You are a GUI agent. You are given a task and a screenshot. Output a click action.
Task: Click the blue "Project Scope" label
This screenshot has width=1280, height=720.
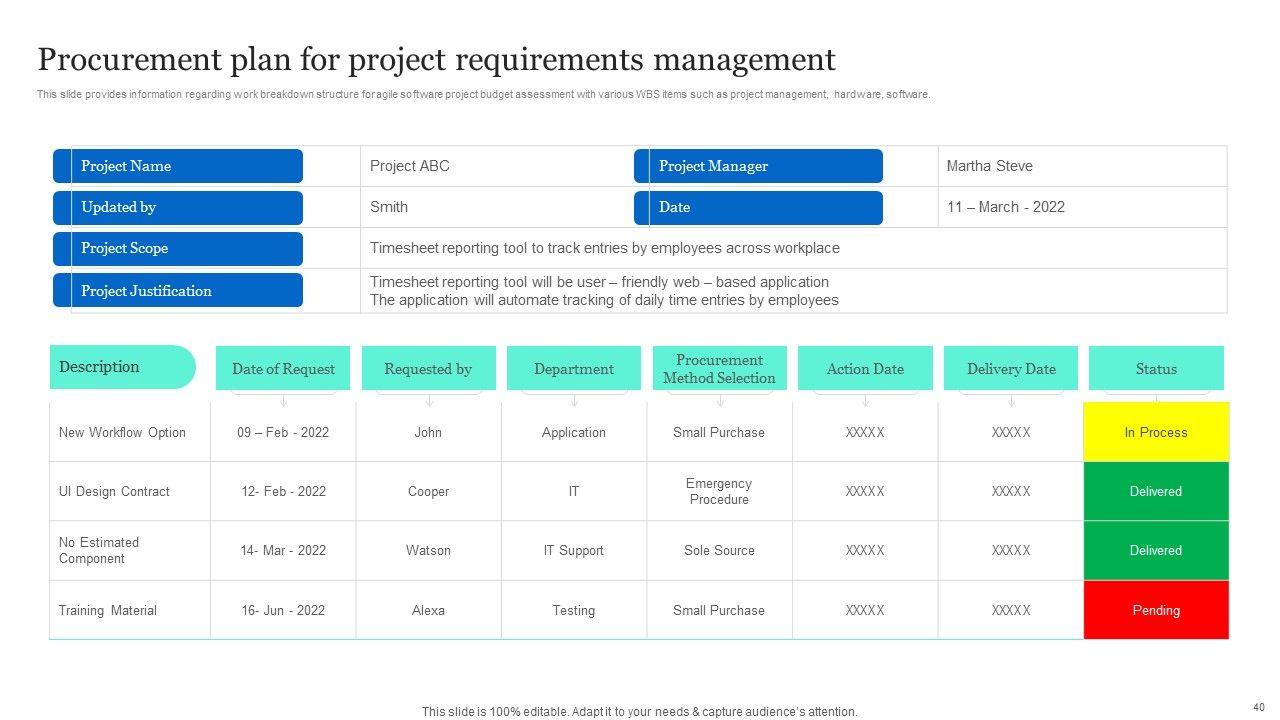(178, 248)
